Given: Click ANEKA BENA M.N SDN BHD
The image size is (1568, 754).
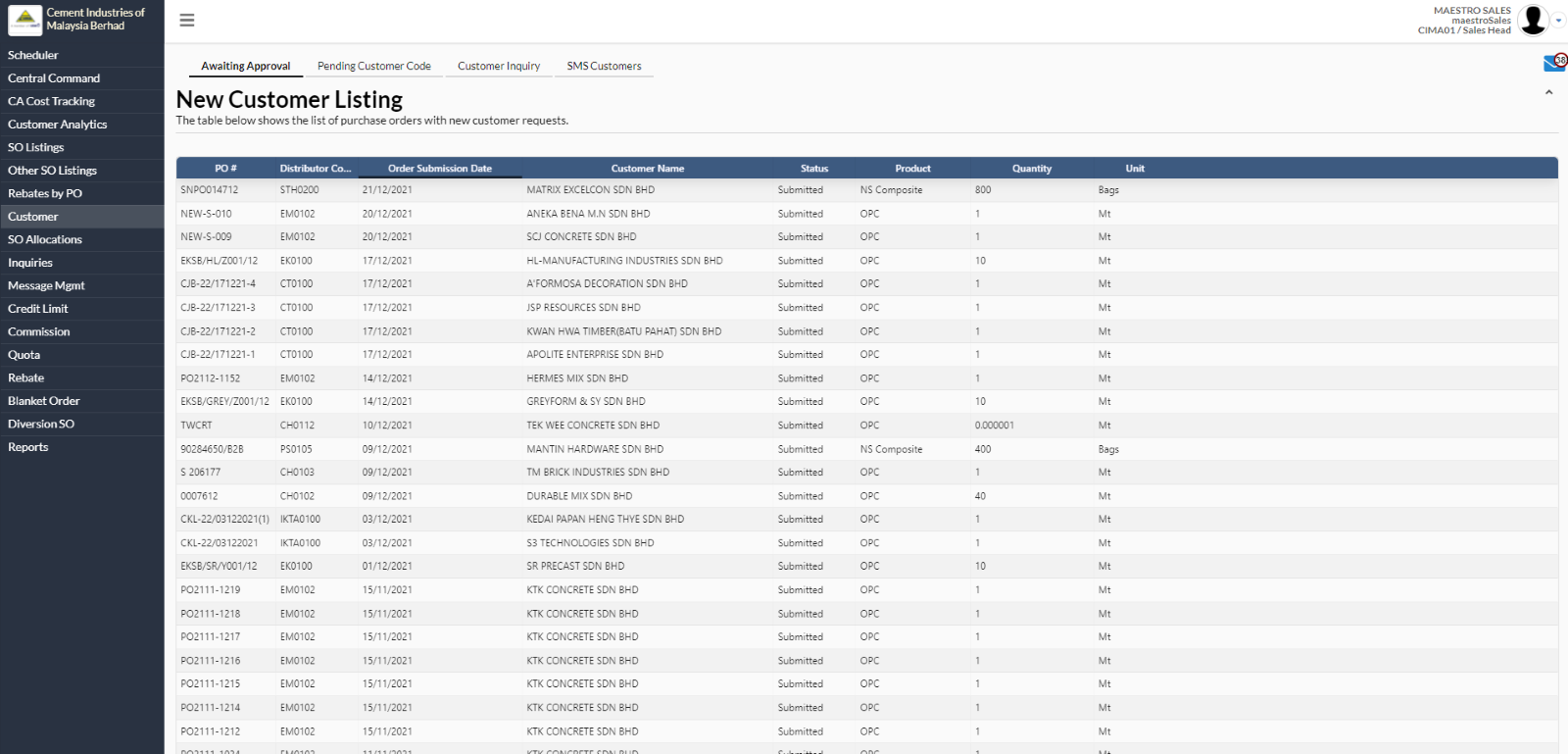Looking at the screenshot, I should 588,214.
